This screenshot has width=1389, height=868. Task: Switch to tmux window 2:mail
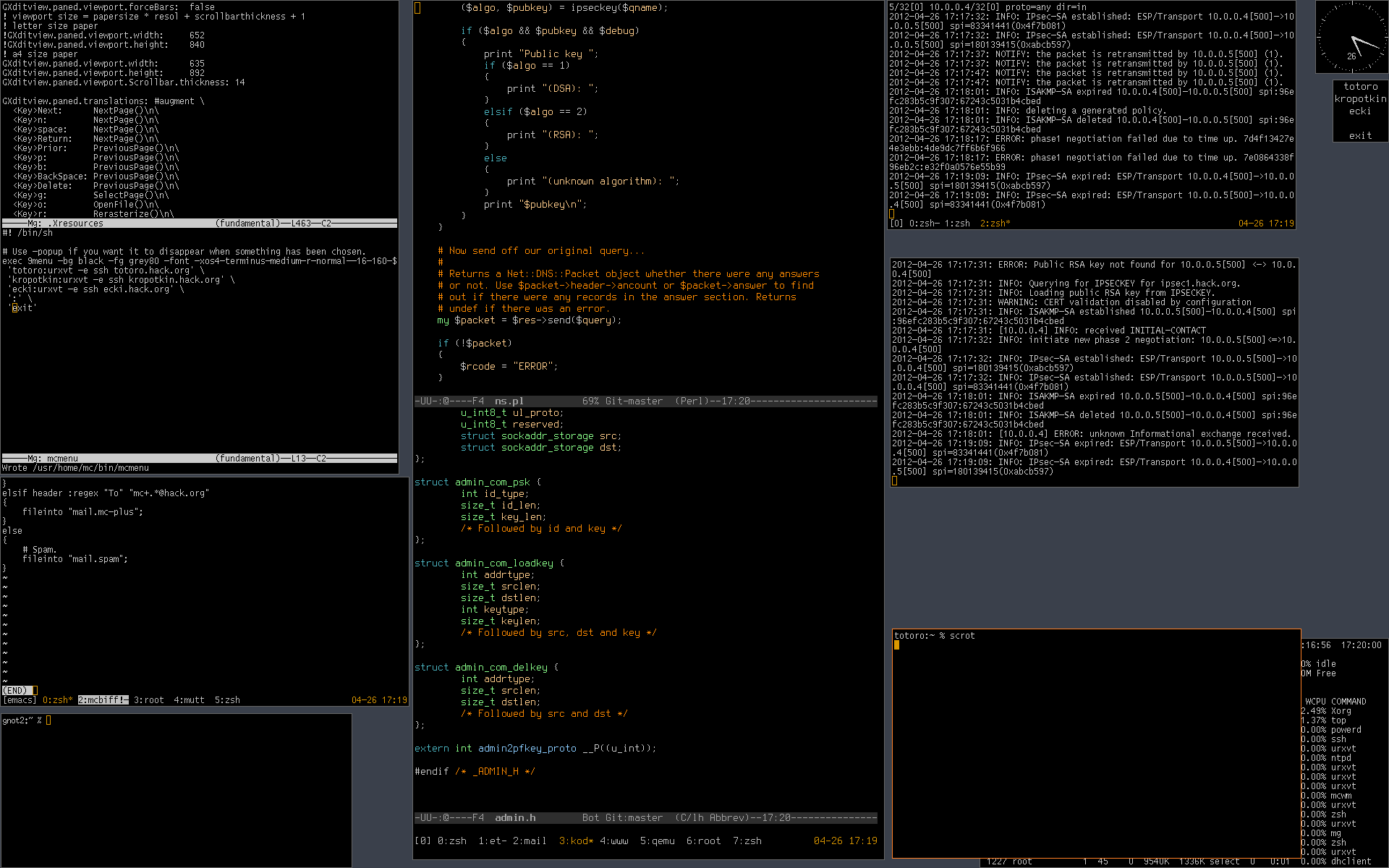click(530, 841)
